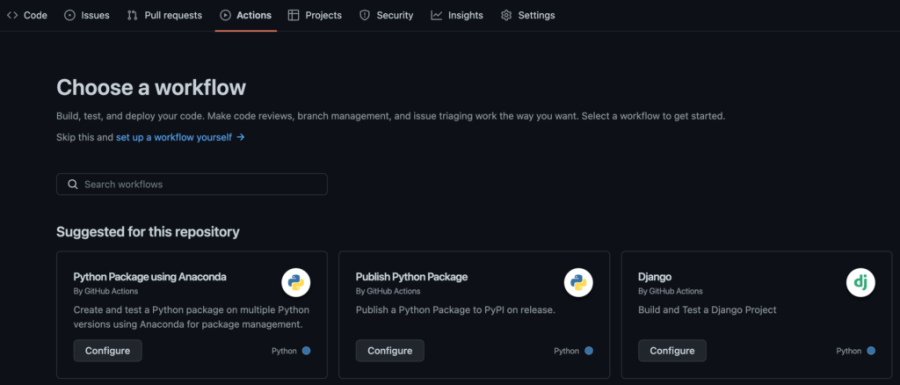
Task: Click By GitHub Actions under Anaconda package
Action: (106, 291)
